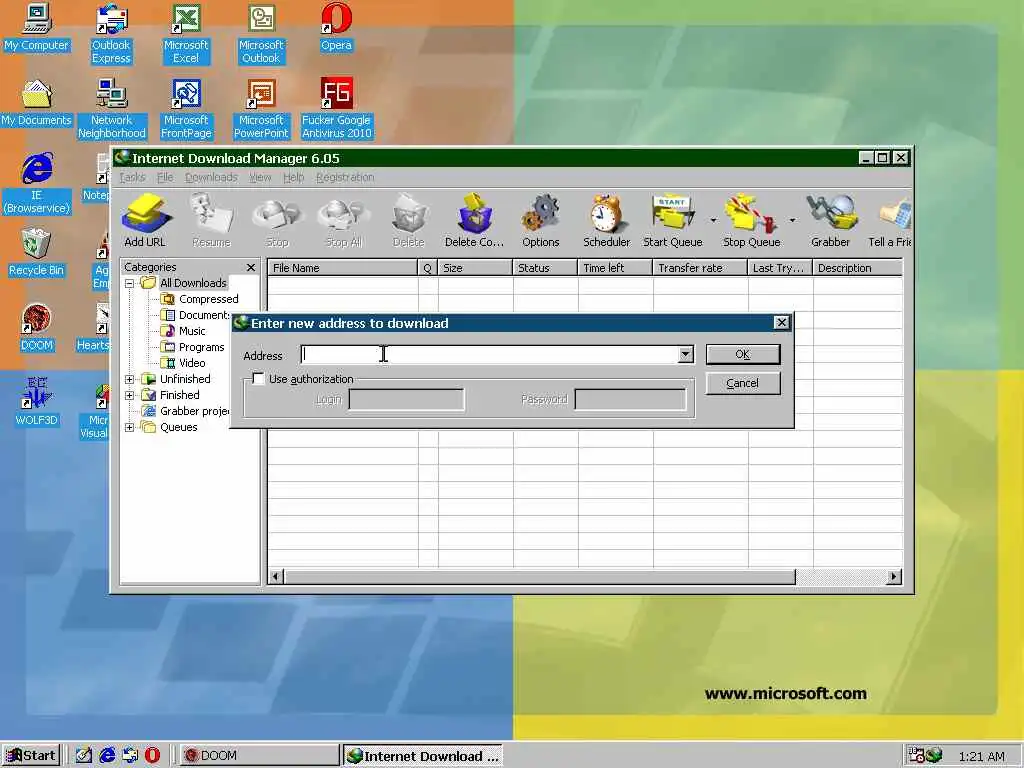The image size is (1024, 768).
Task: Open Start Queue dropdown arrow
Action: coord(713,220)
